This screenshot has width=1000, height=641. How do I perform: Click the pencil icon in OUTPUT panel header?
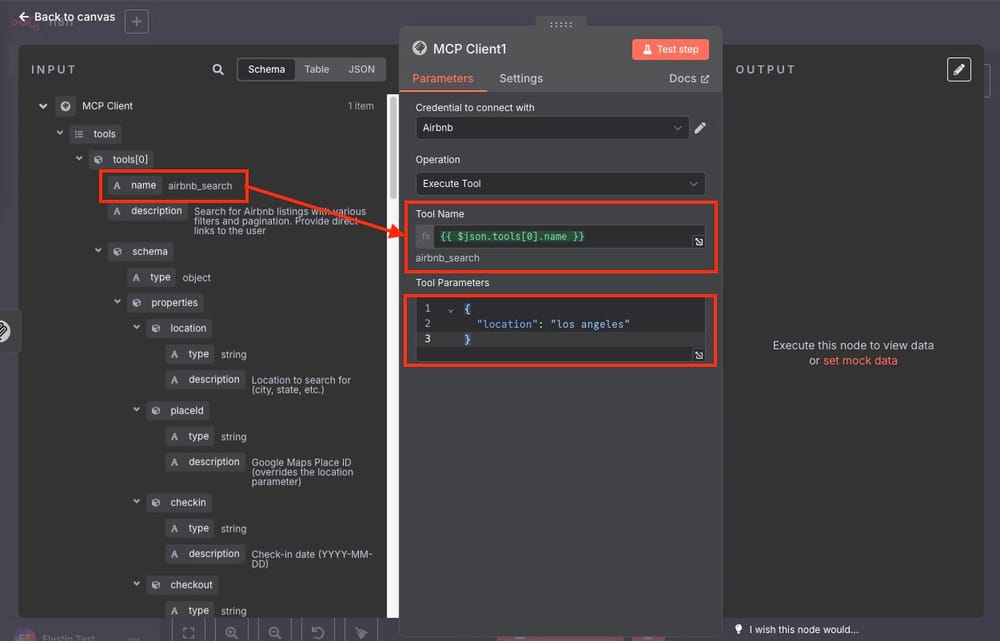[x=959, y=69]
